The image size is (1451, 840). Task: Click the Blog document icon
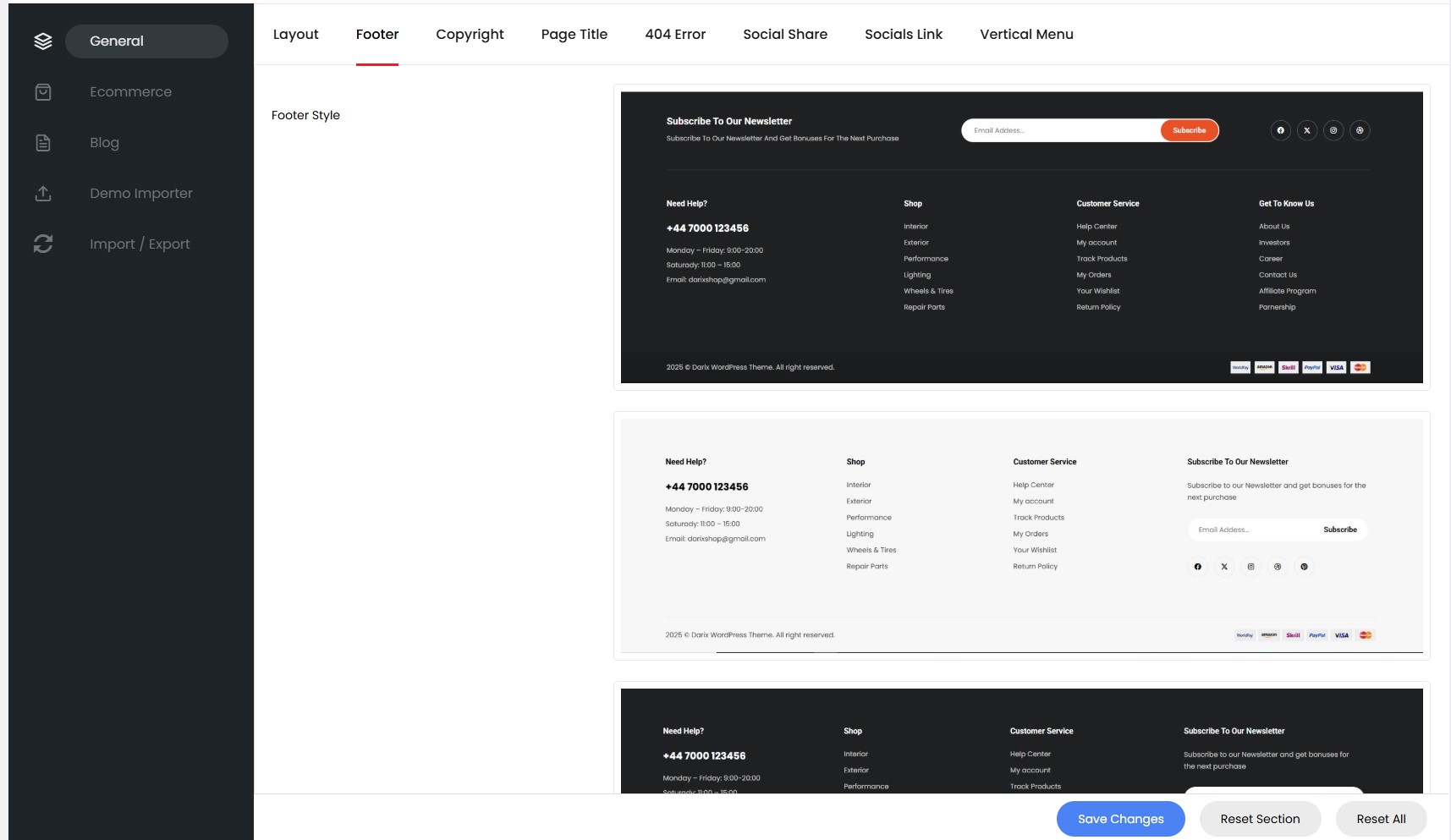pos(43,142)
